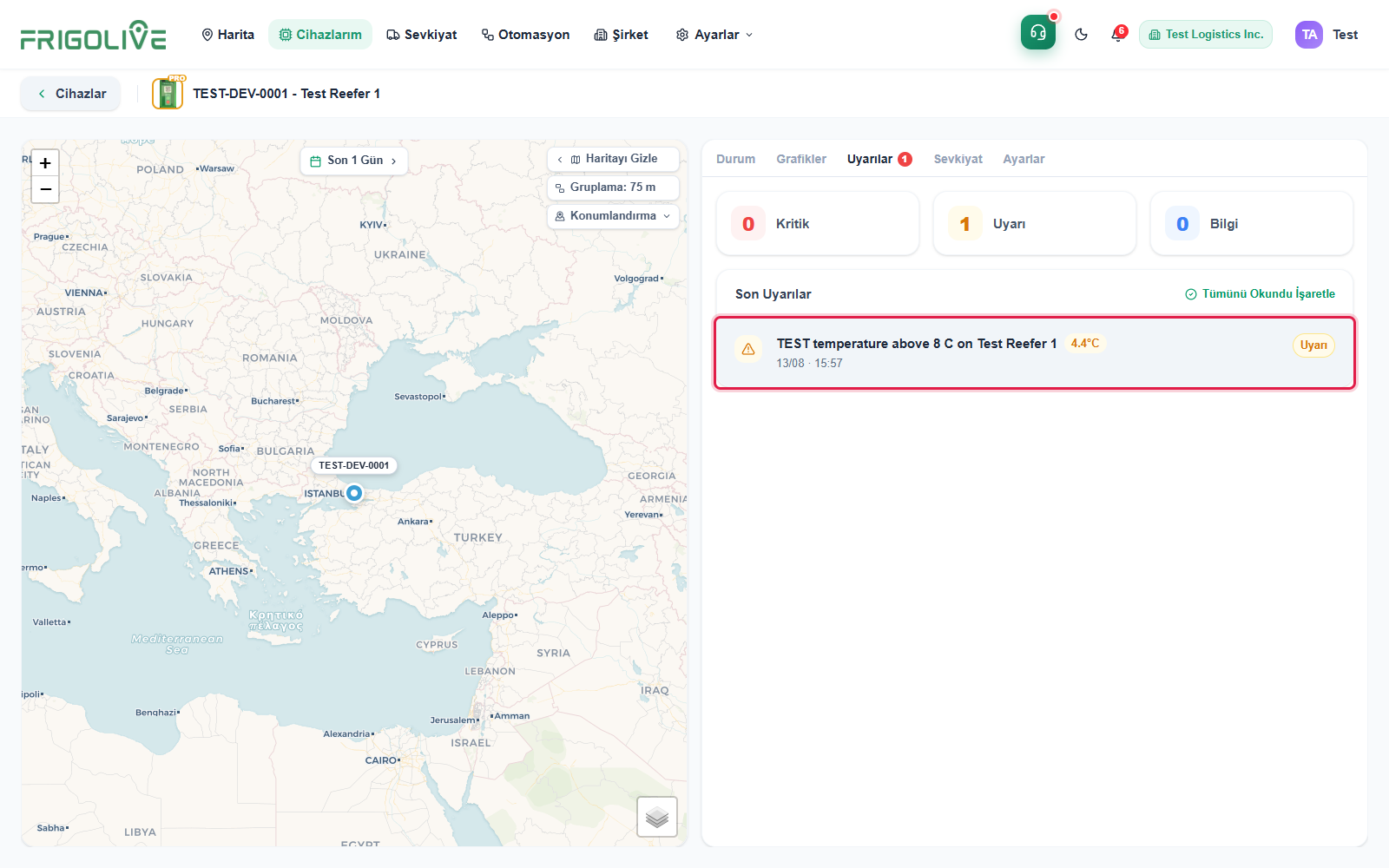1389x868 pixels.
Task: Switch to the Sevkiyat device tab
Action: tap(958, 159)
